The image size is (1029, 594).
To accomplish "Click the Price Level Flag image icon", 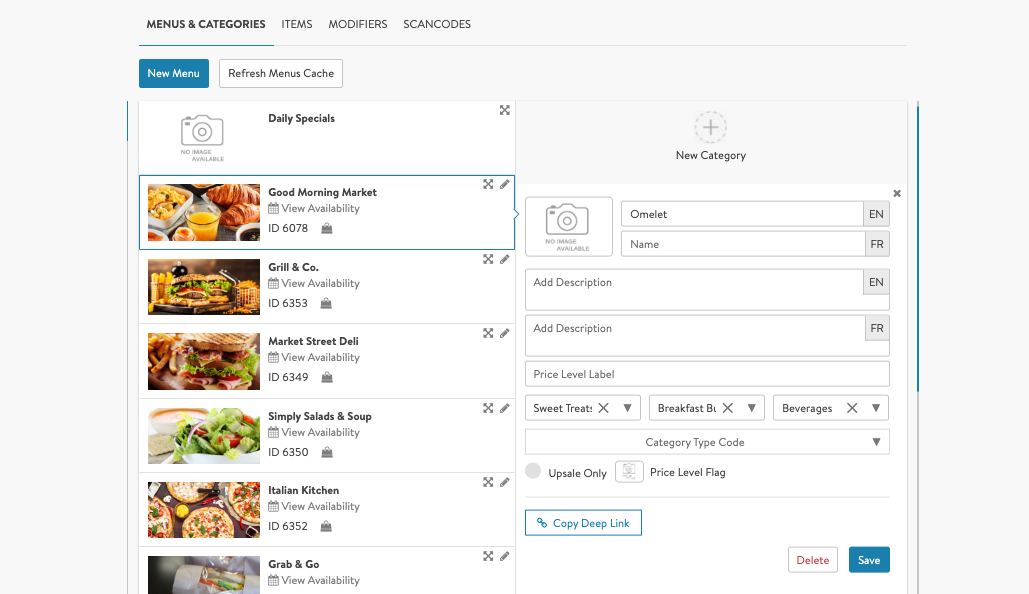I will pyautogui.click(x=629, y=472).
